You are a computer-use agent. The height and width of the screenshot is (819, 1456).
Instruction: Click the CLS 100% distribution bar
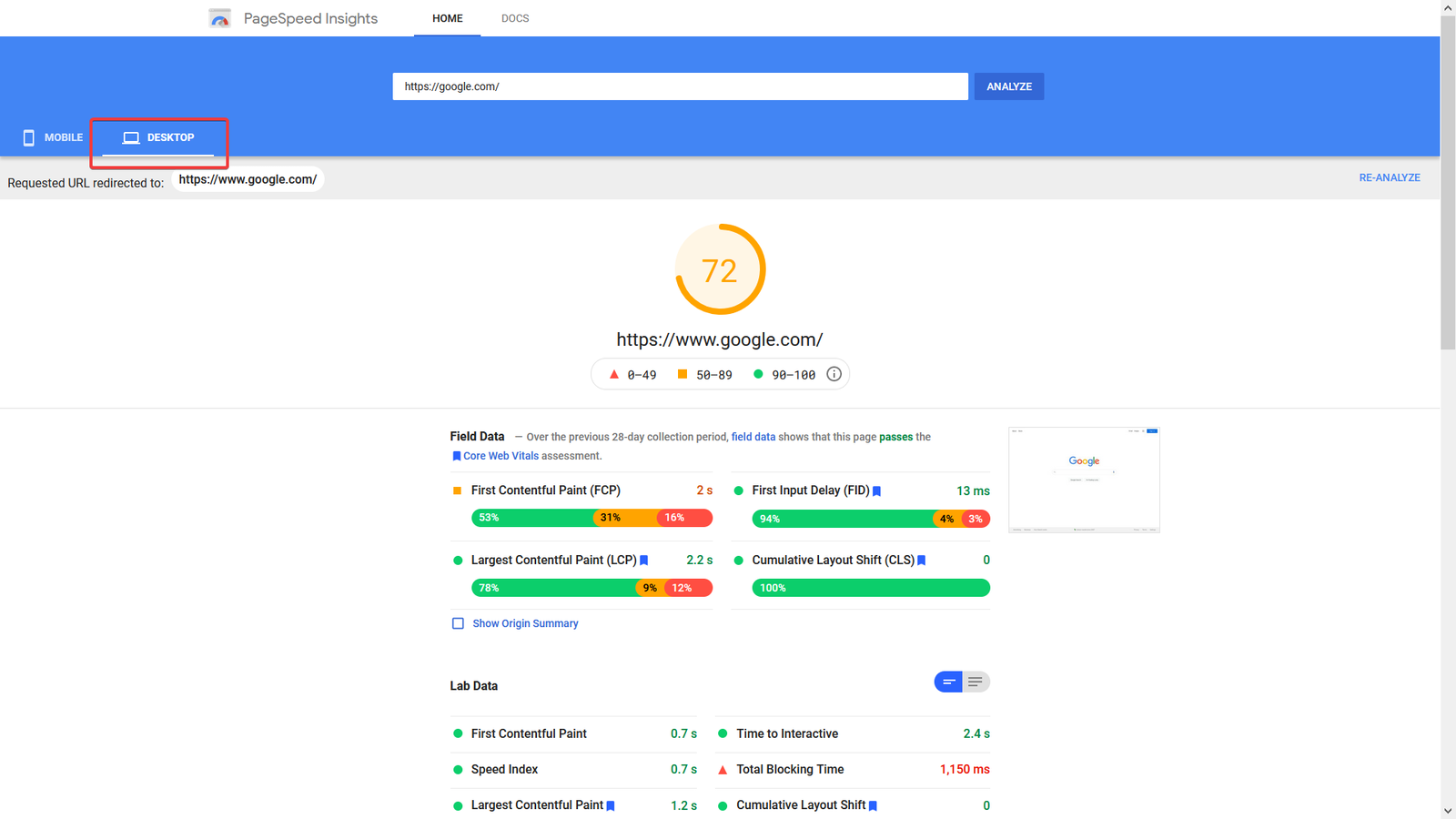871,588
